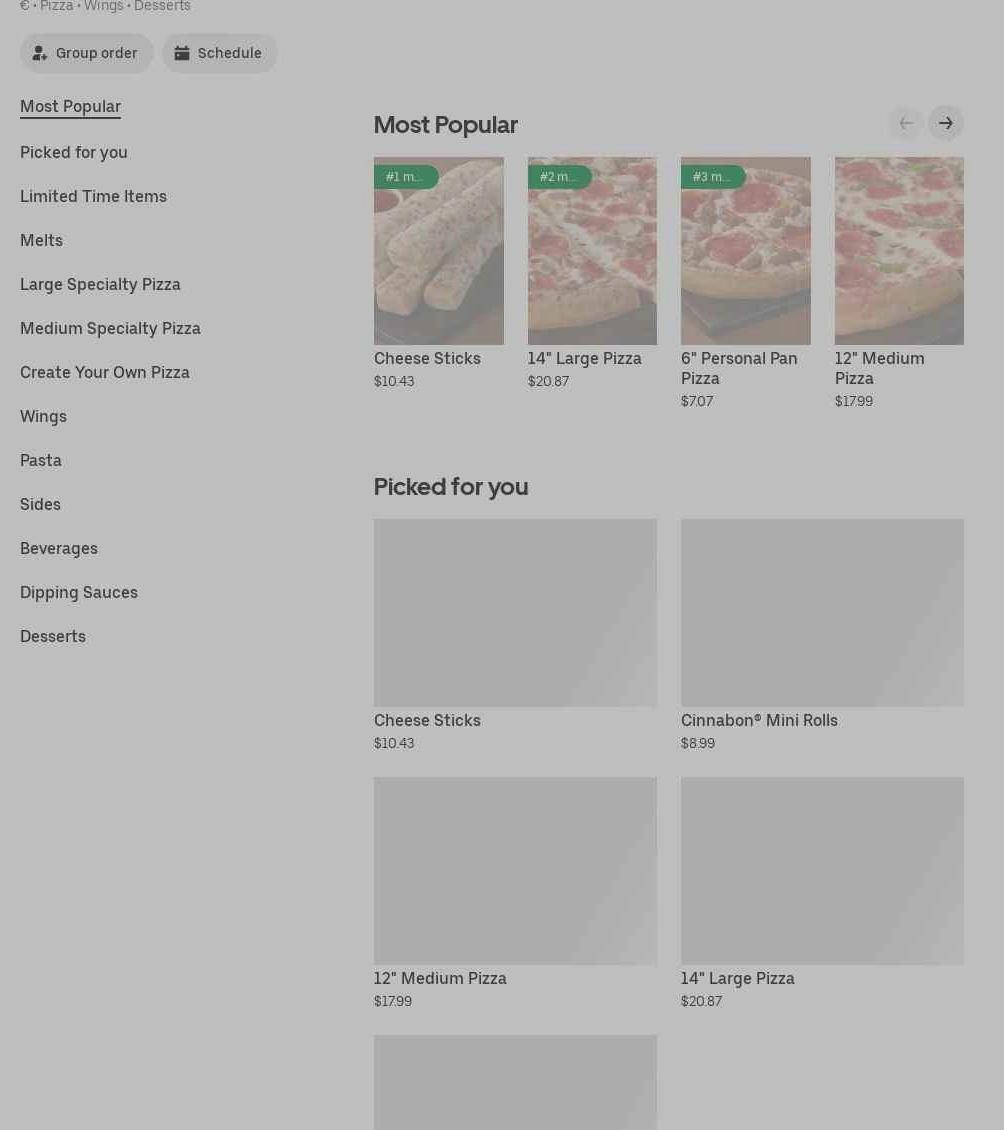Jump to Picked for you category
1004x1130 pixels.
pyautogui.click(x=74, y=152)
